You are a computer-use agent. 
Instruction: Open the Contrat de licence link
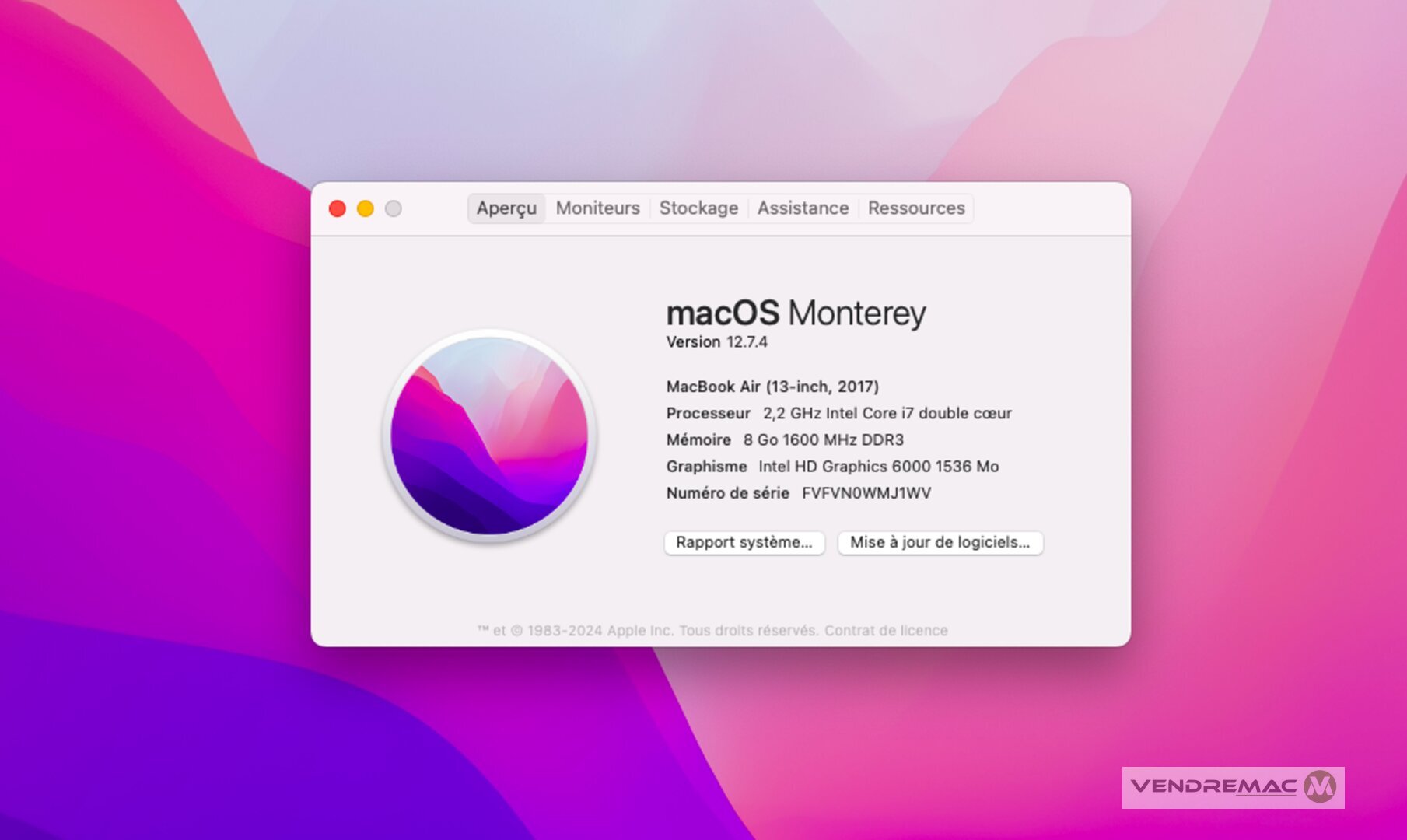tap(886, 631)
